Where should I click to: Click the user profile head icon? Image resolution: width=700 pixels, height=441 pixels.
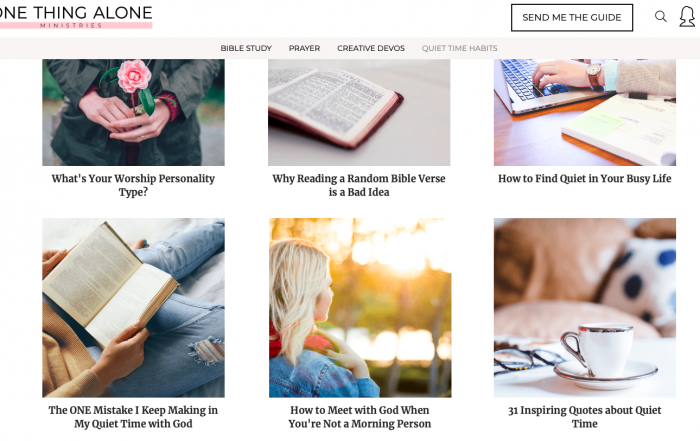click(687, 17)
